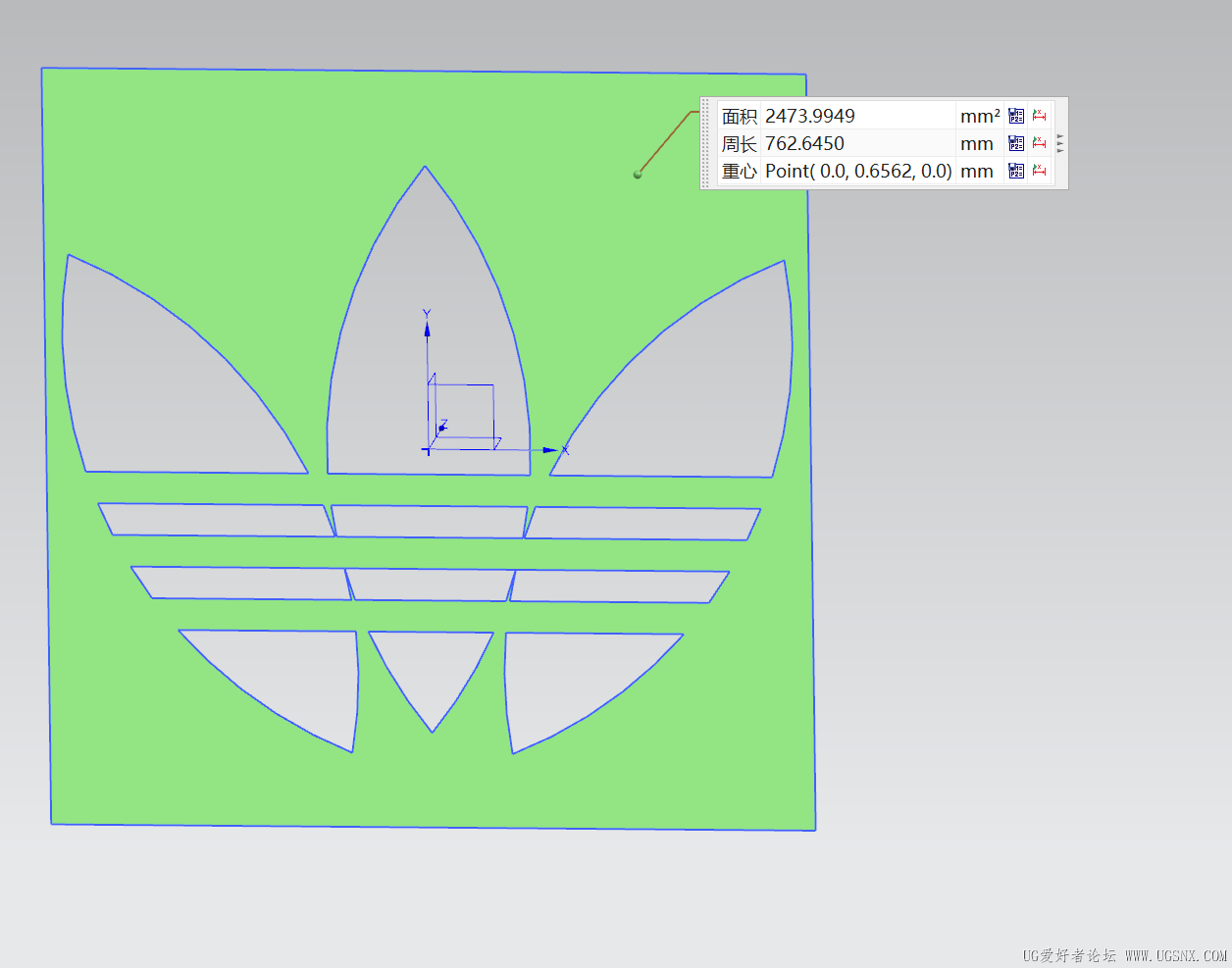1232x968 pixels.
Task: Toggle dimension display for the 面积 row
Action: (x=1039, y=115)
